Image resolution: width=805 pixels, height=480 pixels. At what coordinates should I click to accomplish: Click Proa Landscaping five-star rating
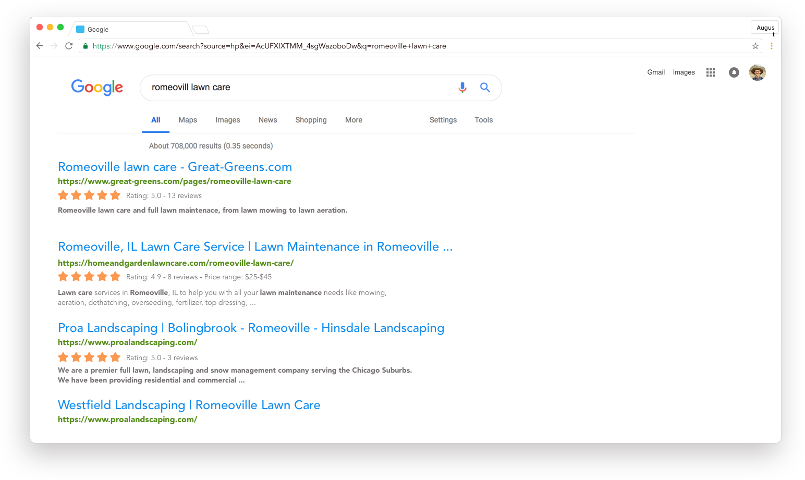click(x=89, y=357)
